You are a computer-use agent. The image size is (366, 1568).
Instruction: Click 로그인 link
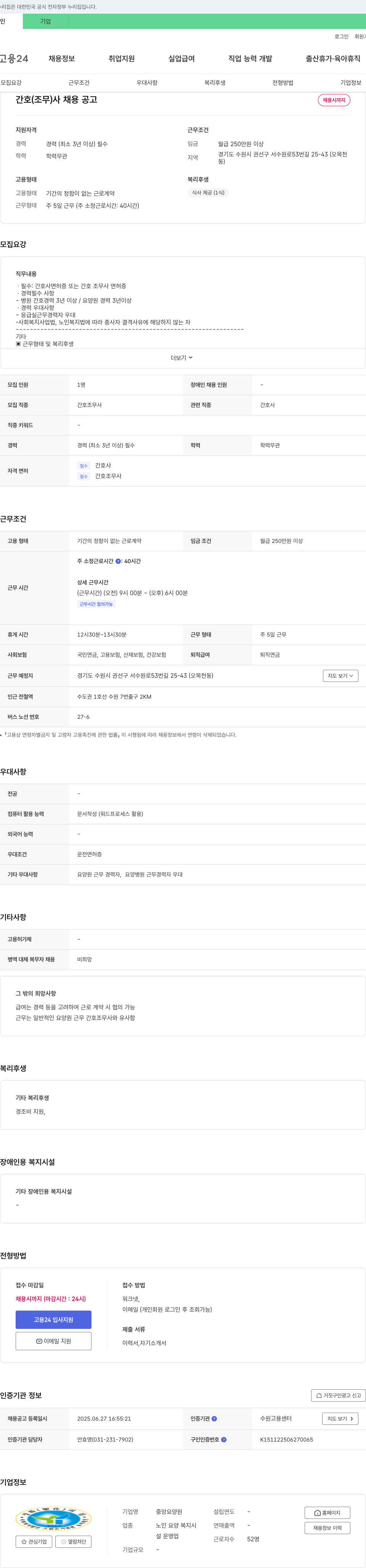point(342,37)
